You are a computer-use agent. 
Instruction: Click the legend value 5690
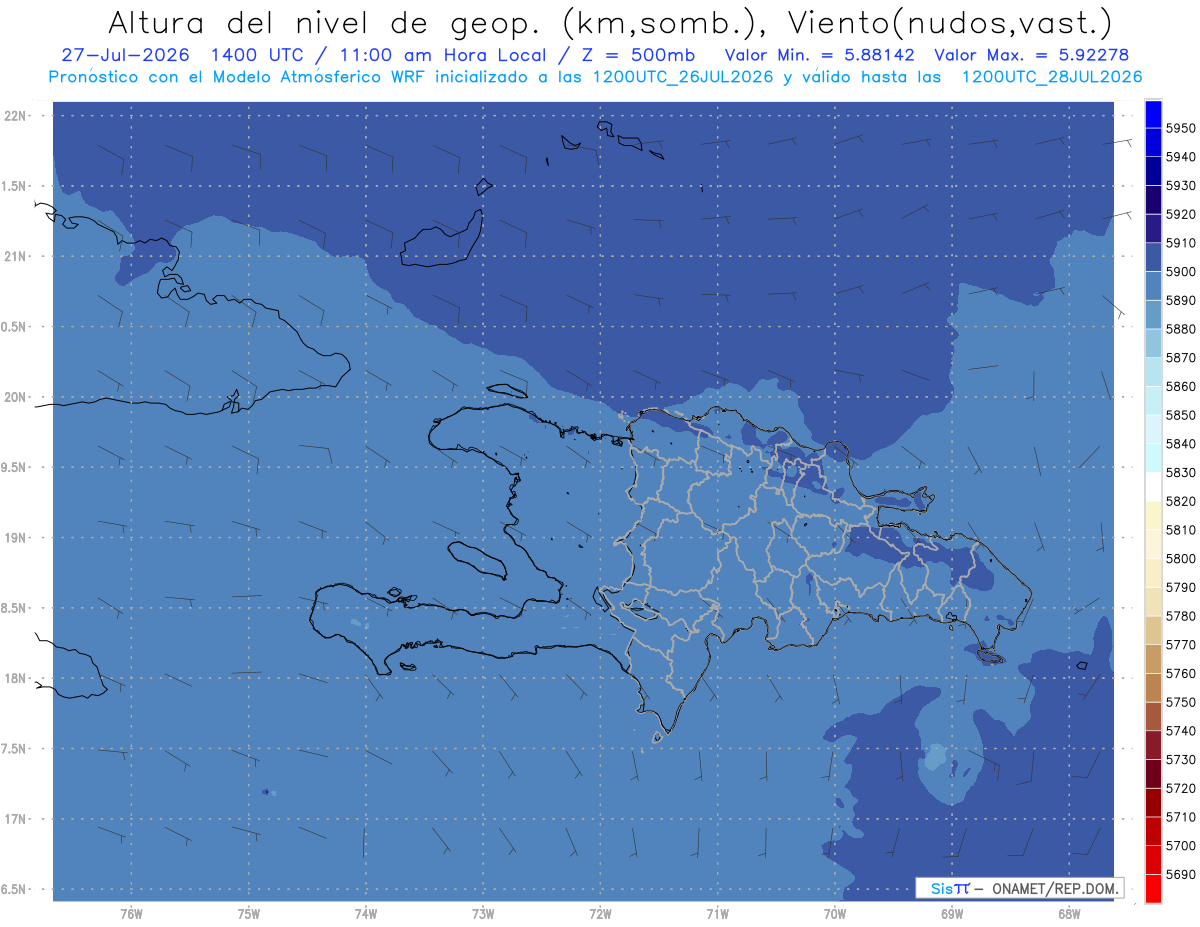(x=1179, y=874)
